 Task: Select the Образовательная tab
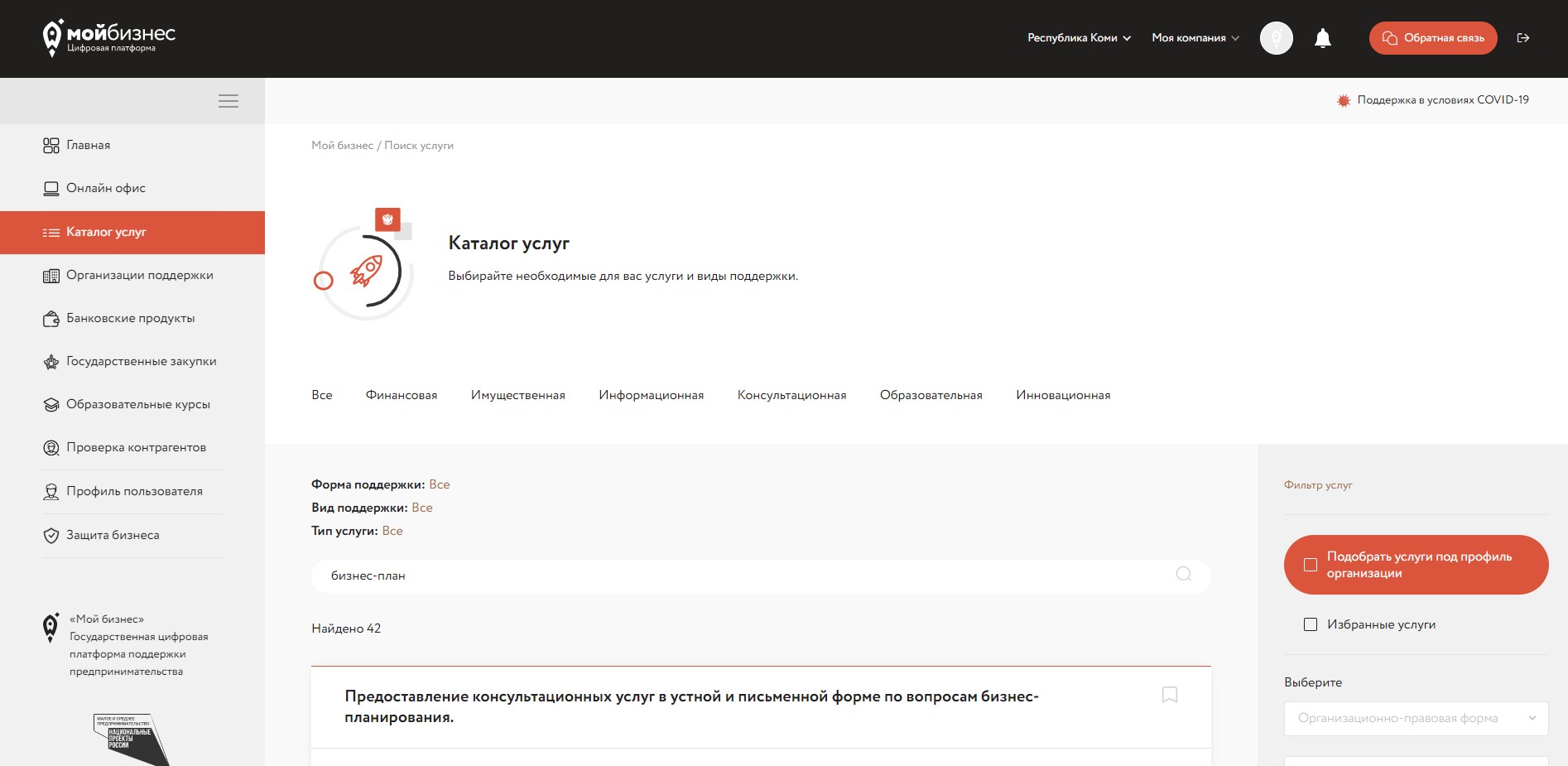point(931,395)
